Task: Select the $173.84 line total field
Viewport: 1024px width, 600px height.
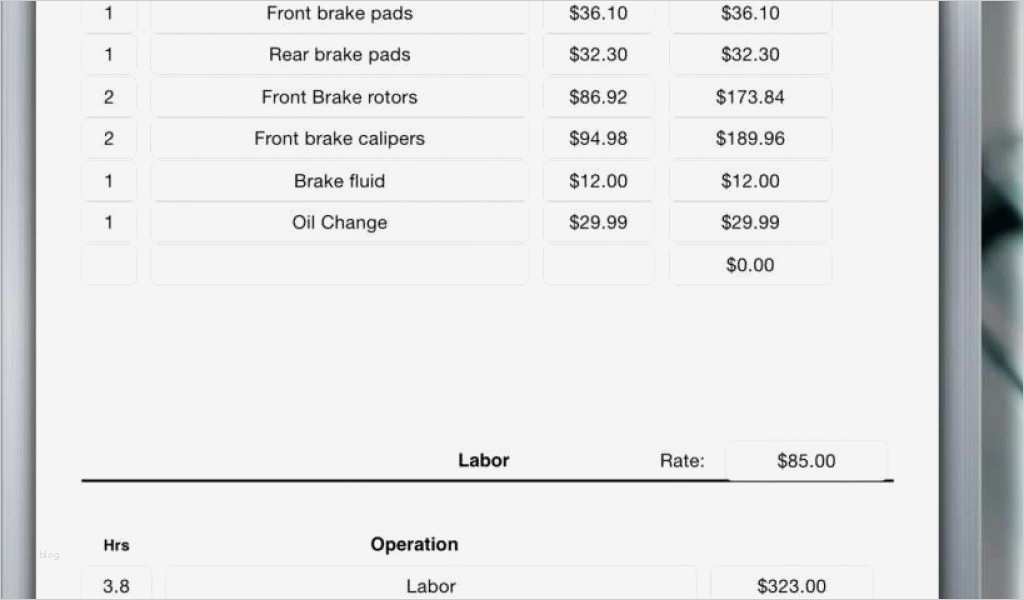Action: point(750,97)
